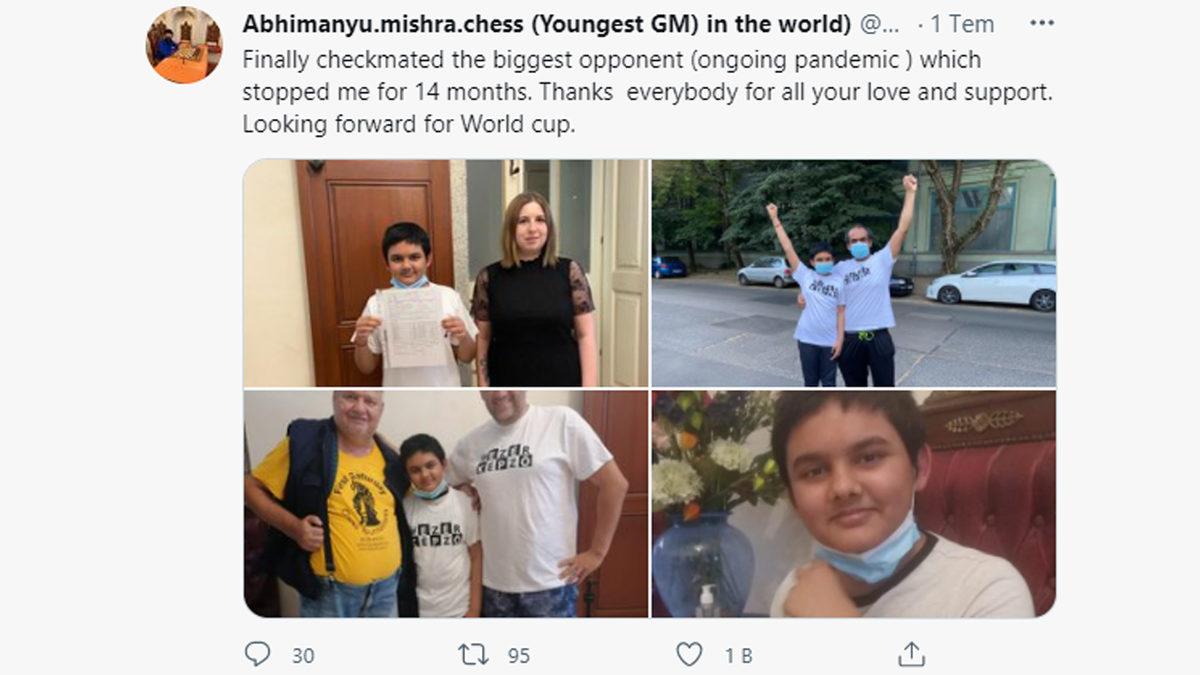Open the close-up photo beside flower vase
Screen dimensions: 1200x675
tap(853, 504)
